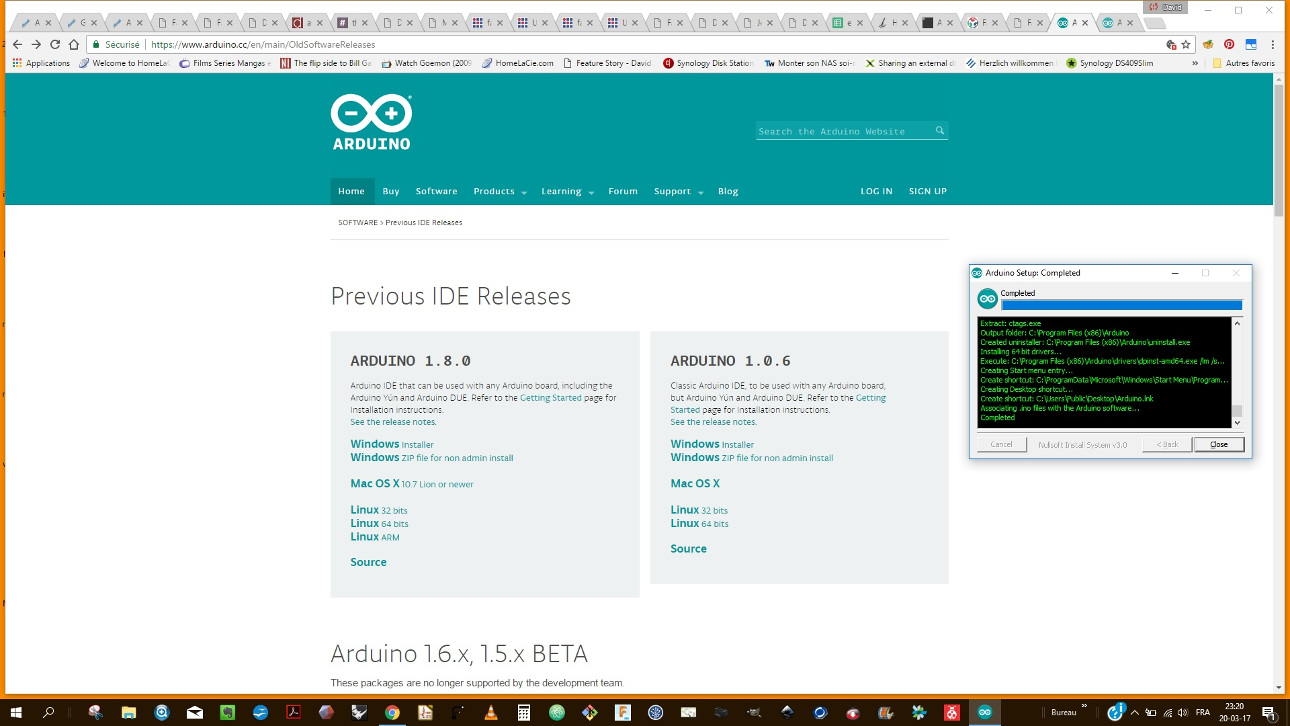Launch Adobe Acrobat from the taskbar
1290x726 pixels.
pos(293,712)
